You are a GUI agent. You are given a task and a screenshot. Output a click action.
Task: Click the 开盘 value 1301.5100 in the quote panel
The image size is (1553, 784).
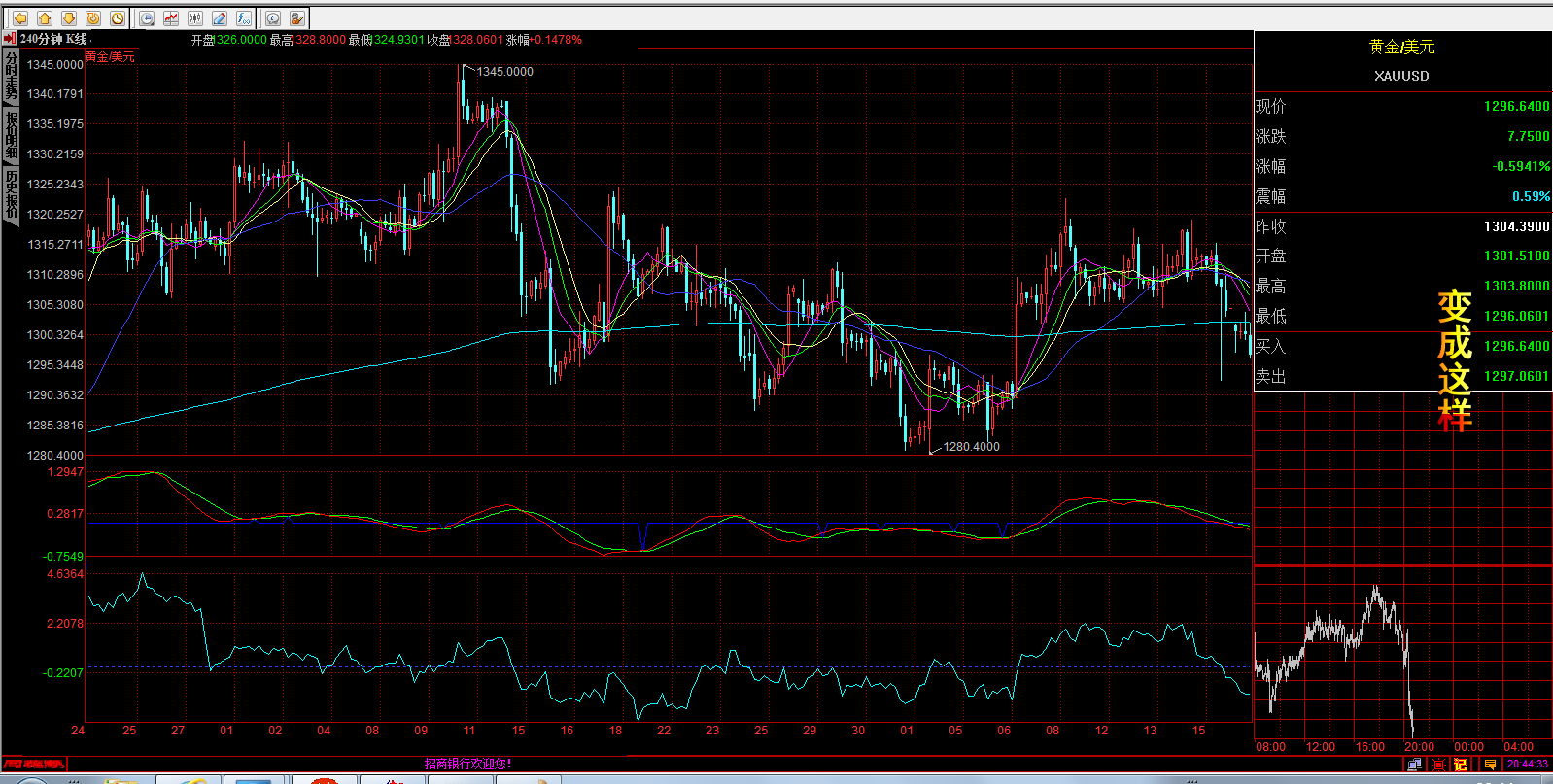click(1516, 256)
